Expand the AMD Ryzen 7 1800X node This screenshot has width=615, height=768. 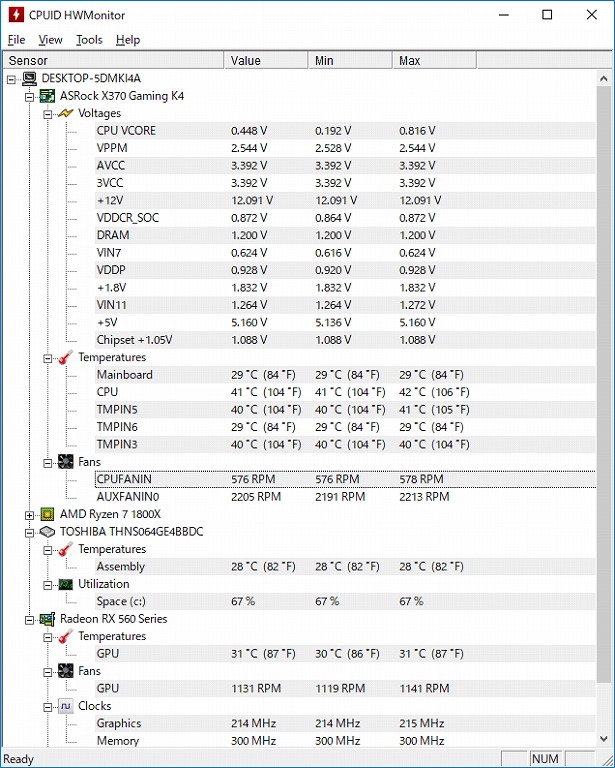[x=30, y=514]
